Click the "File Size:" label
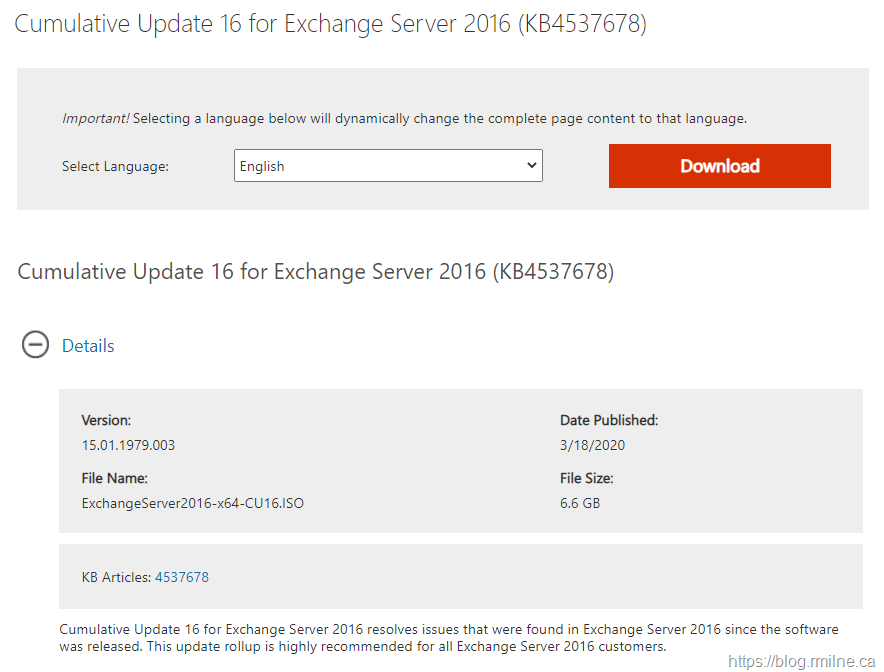The height and width of the screenshot is (672, 884). [x=586, y=478]
